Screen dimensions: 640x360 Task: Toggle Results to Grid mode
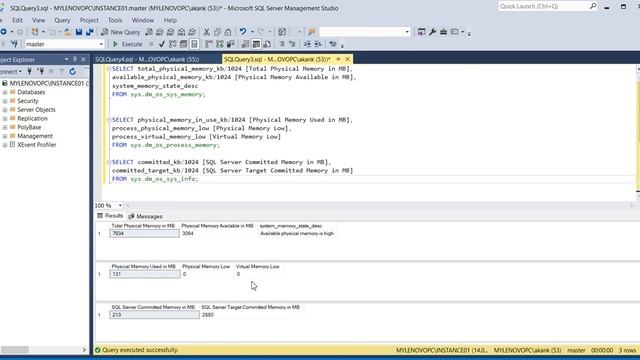point(256,44)
